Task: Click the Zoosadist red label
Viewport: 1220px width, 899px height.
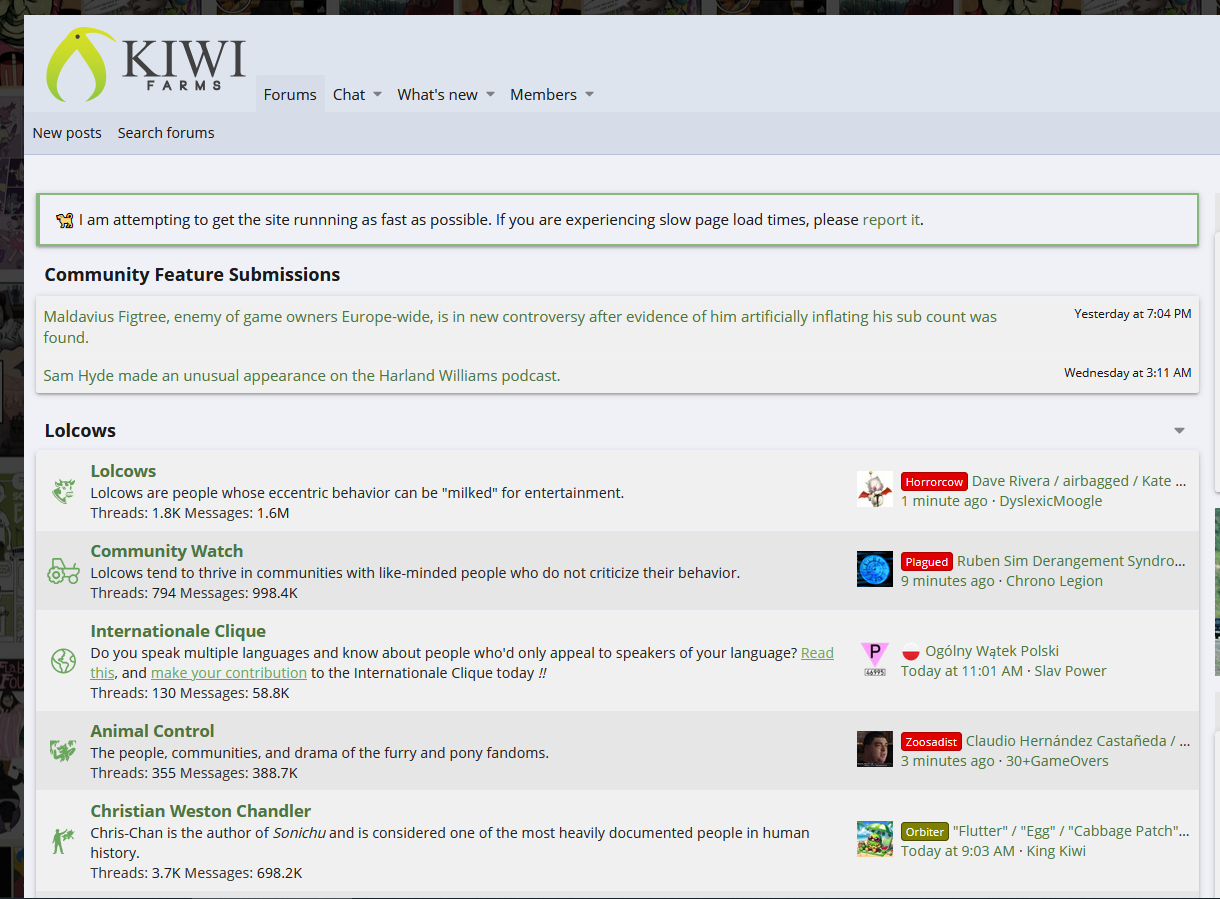Action: [931, 741]
